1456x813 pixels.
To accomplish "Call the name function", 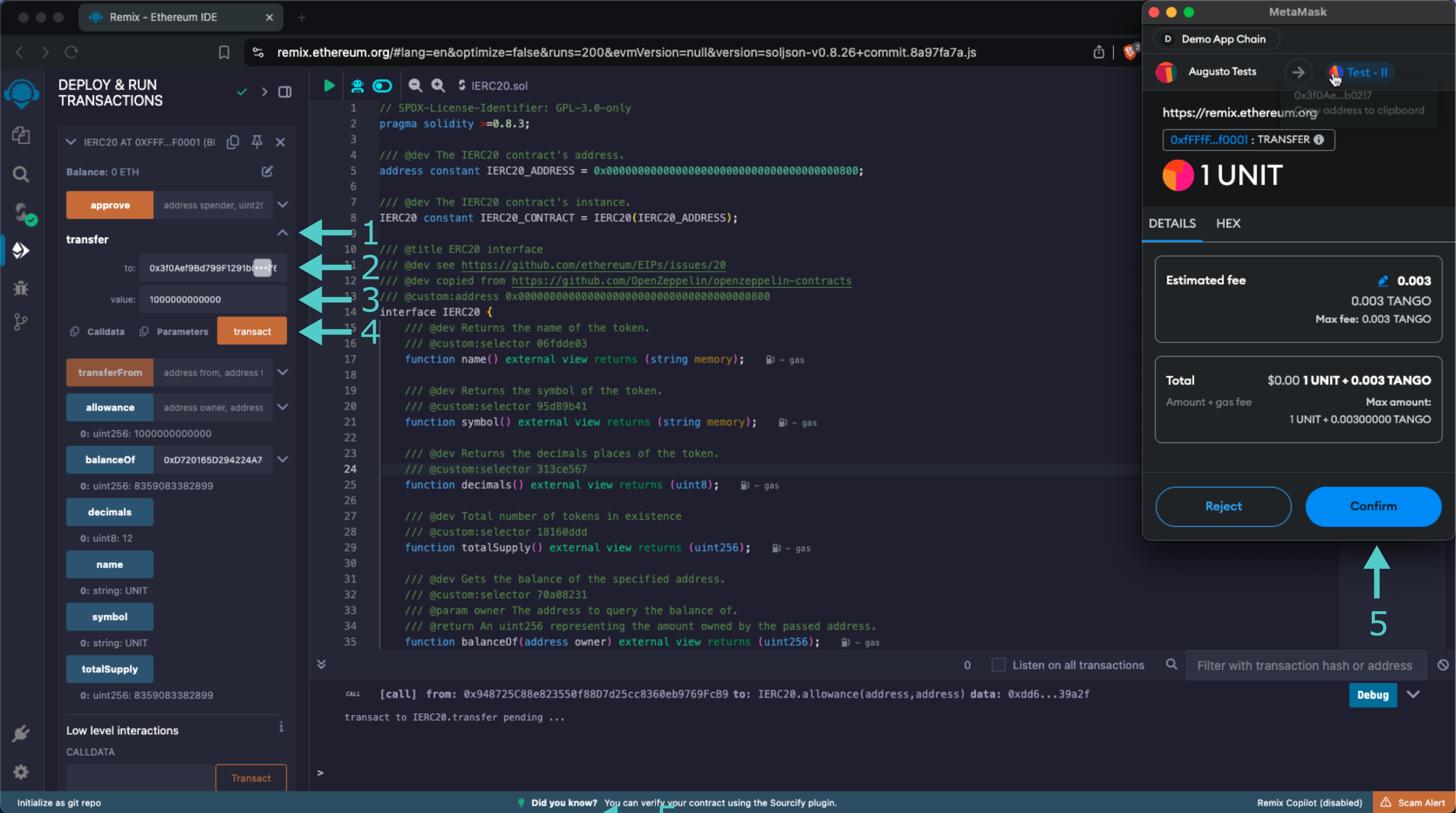I will click(x=110, y=564).
